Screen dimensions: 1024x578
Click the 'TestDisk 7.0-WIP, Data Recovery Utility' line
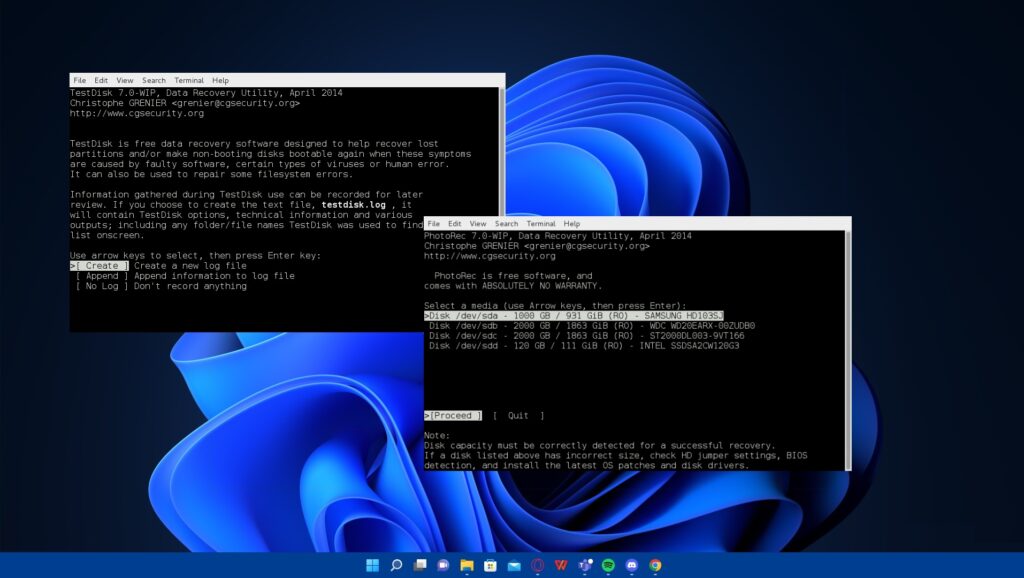pyautogui.click(x=206, y=93)
